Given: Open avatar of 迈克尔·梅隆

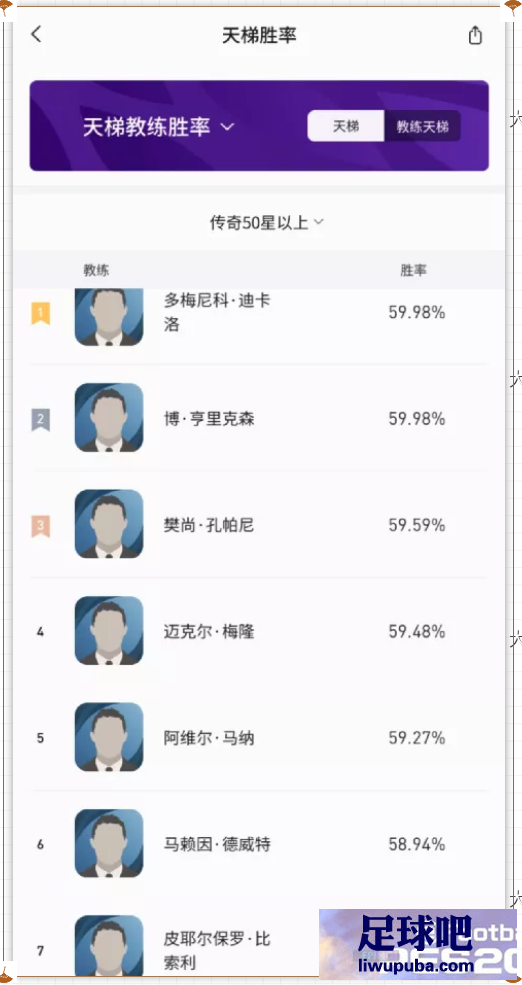Looking at the screenshot, I should [109, 631].
